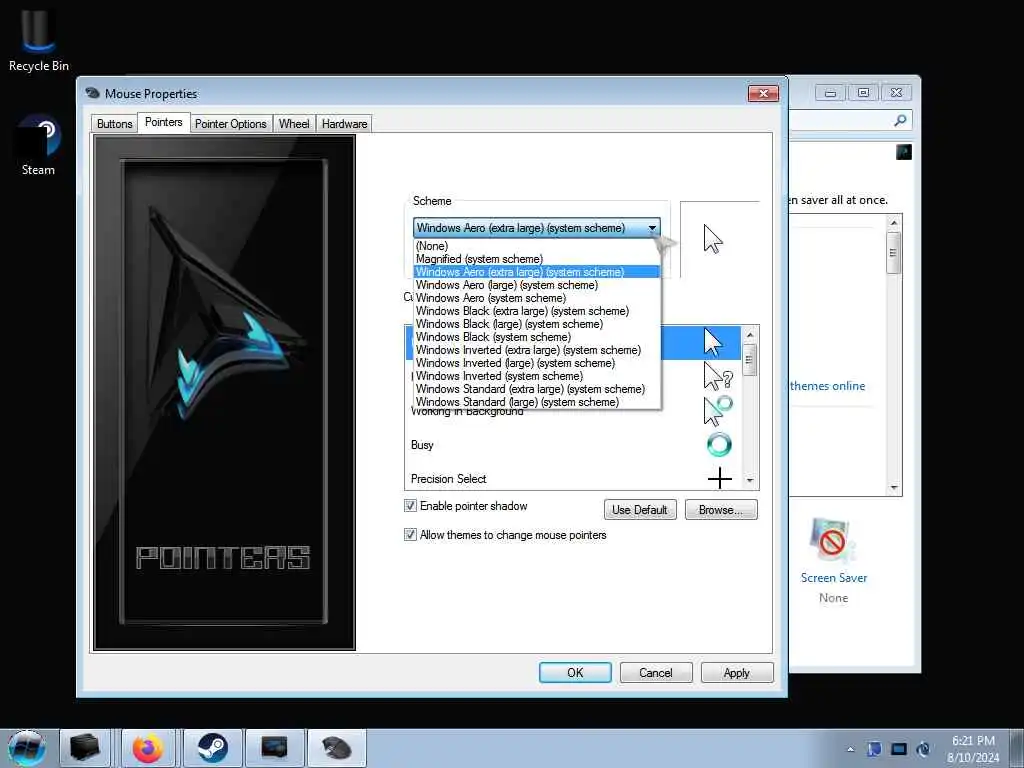Click the Screen Saver icon in Personalization
1024x768 pixels.
(832, 541)
